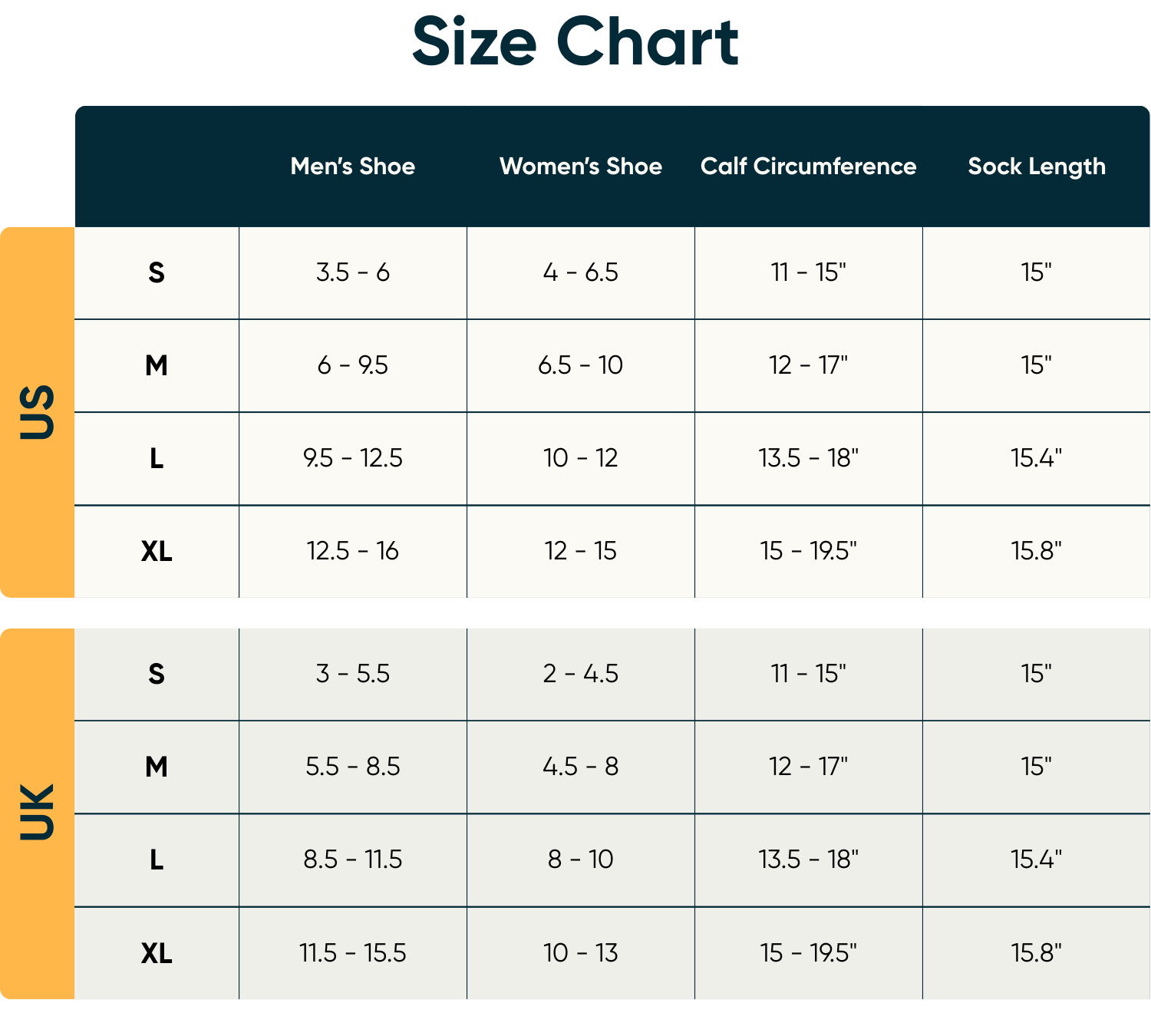Click US men's shoe range 3.5 - 6
Viewport: 1151px width, 1036px height.
pos(352,272)
